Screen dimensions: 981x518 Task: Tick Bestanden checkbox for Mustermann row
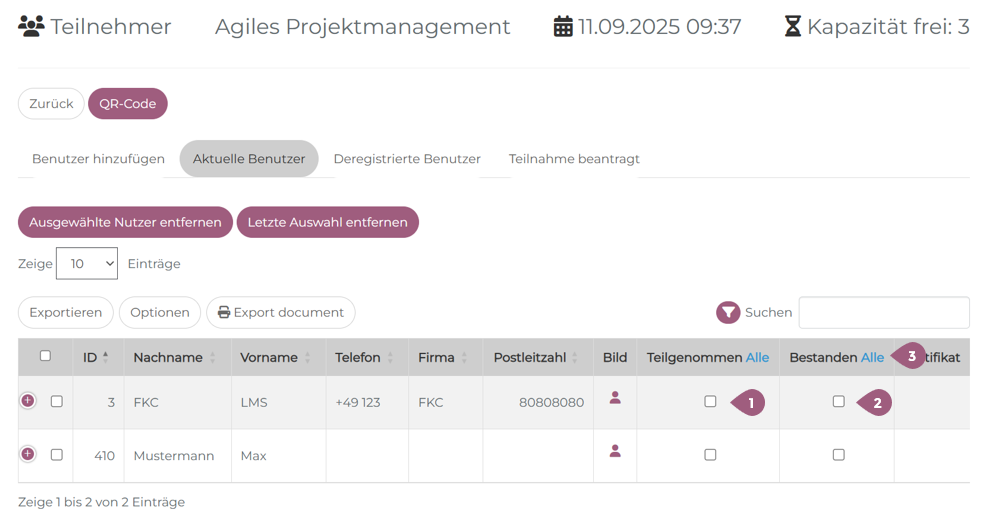[838, 455]
